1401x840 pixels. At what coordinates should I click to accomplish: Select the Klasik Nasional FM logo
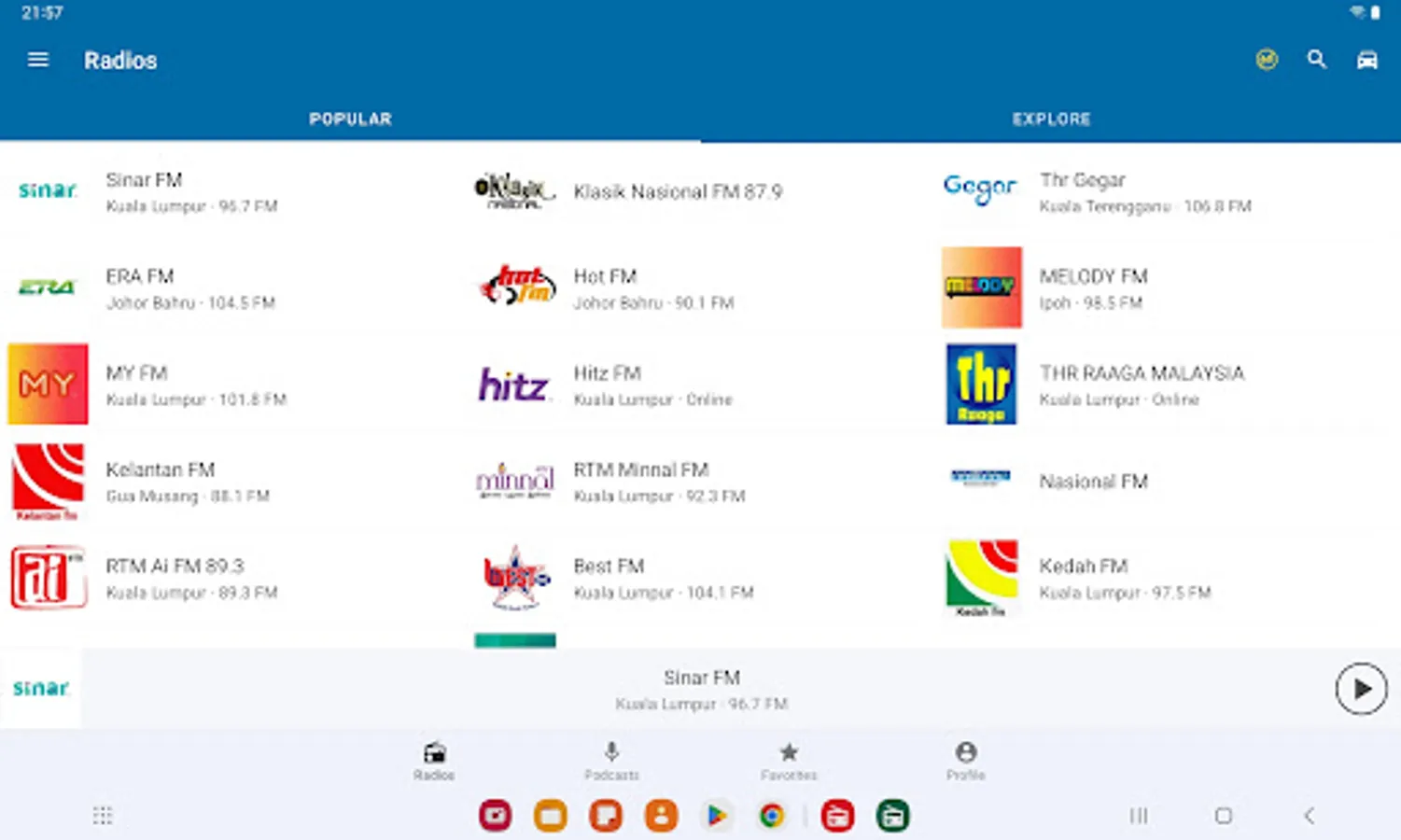pos(515,190)
